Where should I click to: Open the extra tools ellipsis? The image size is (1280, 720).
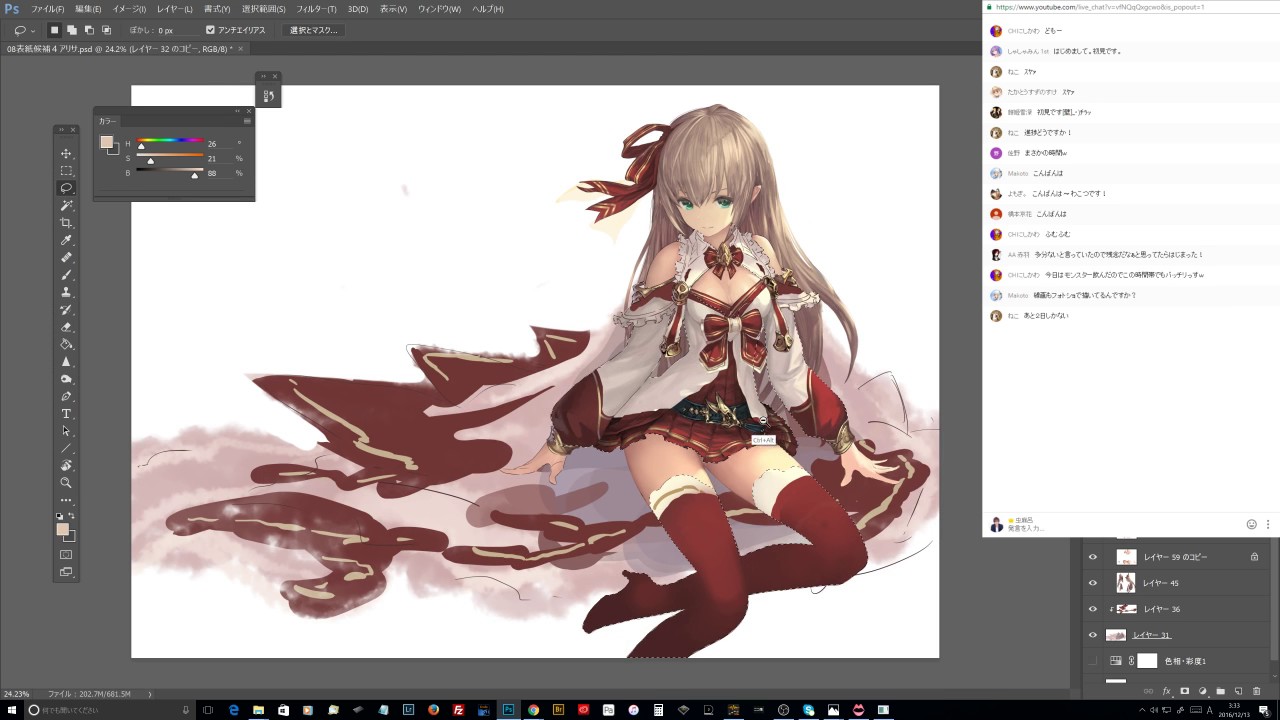[66, 500]
